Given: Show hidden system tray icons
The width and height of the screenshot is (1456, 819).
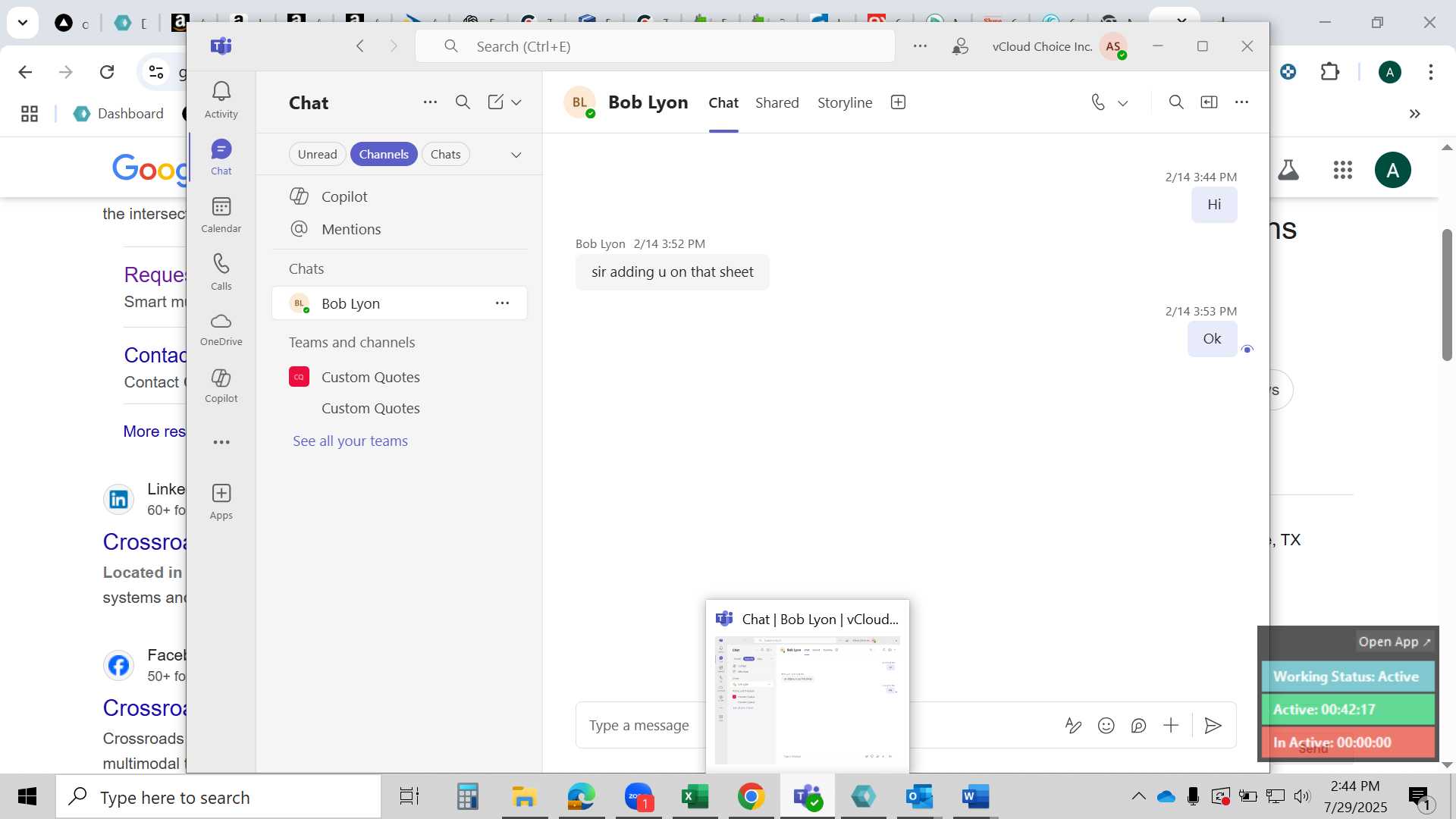Looking at the screenshot, I should click(x=1138, y=796).
